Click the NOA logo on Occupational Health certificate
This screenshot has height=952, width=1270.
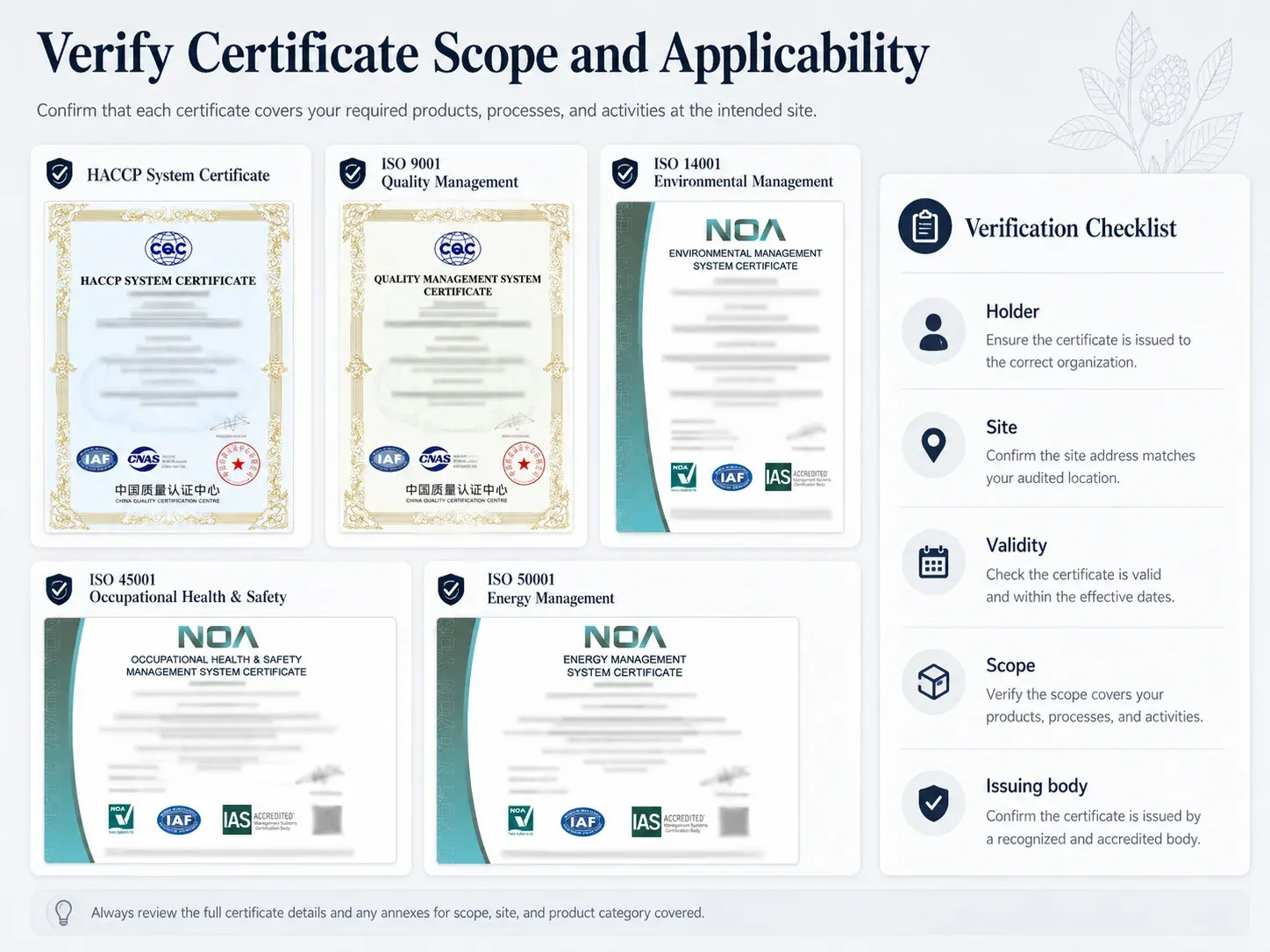[218, 636]
